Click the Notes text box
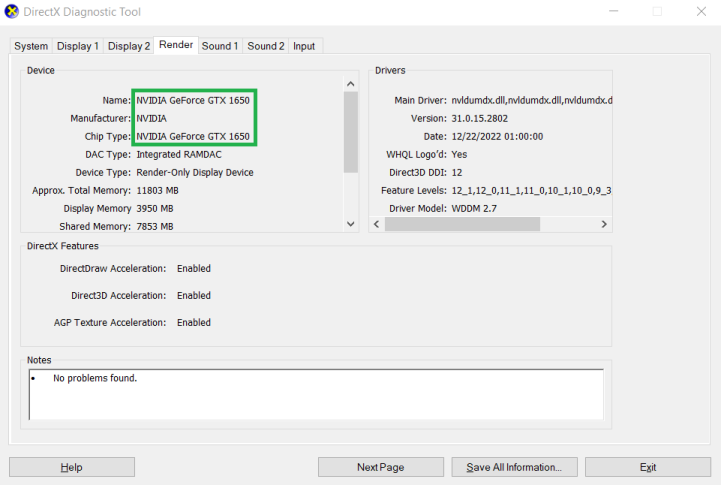The image size is (721, 485). pos(316,394)
